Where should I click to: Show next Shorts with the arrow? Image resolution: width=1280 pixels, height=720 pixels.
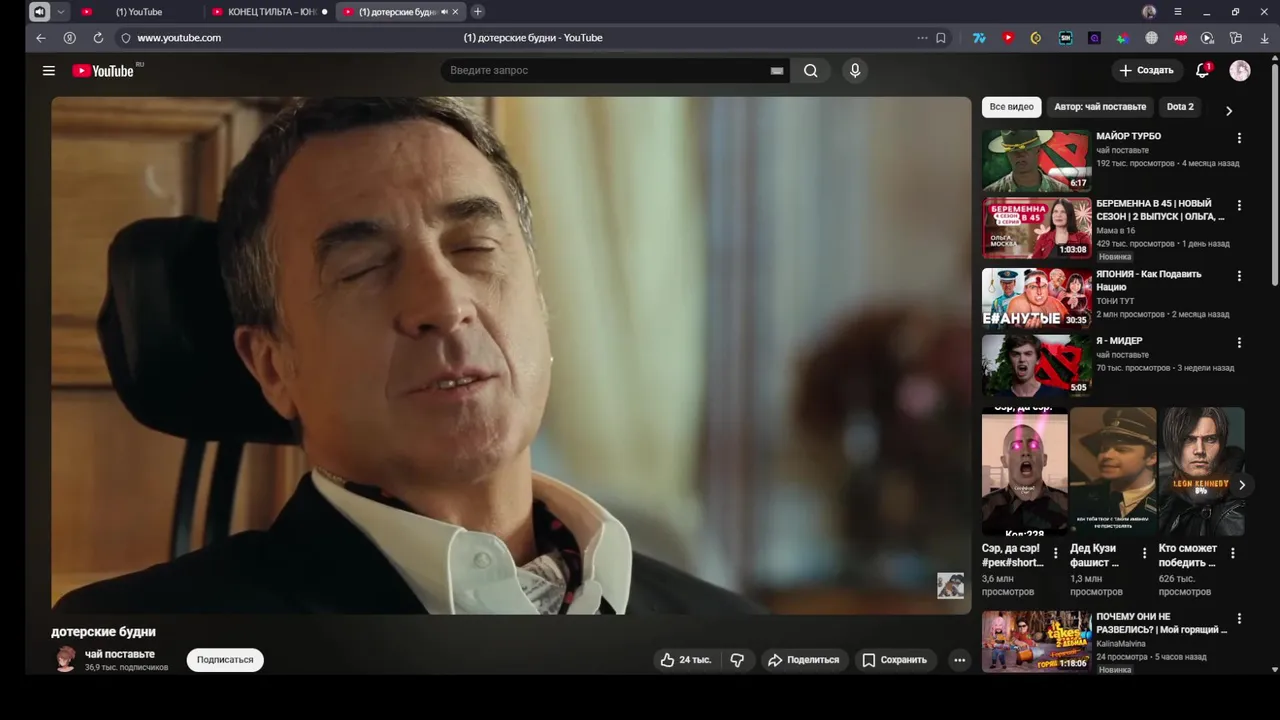[1241, 485]
